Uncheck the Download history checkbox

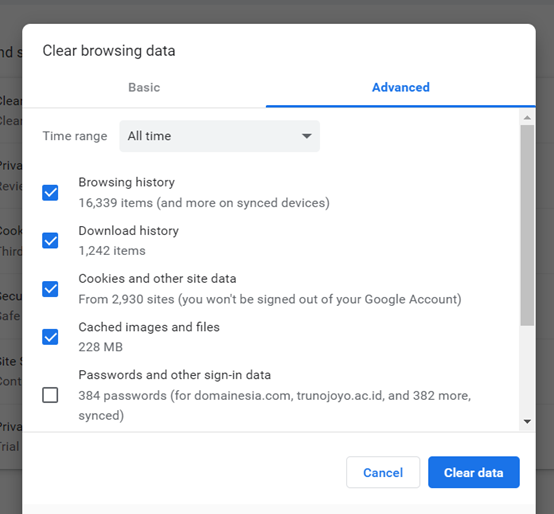tap(50, 241)
